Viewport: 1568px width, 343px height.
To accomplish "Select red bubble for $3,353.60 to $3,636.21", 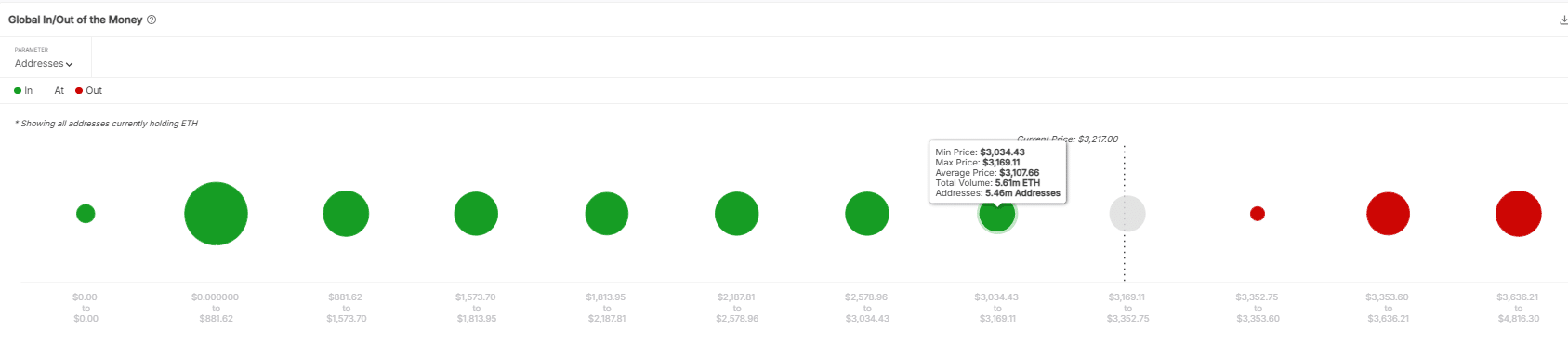I will click(1388, 214).
